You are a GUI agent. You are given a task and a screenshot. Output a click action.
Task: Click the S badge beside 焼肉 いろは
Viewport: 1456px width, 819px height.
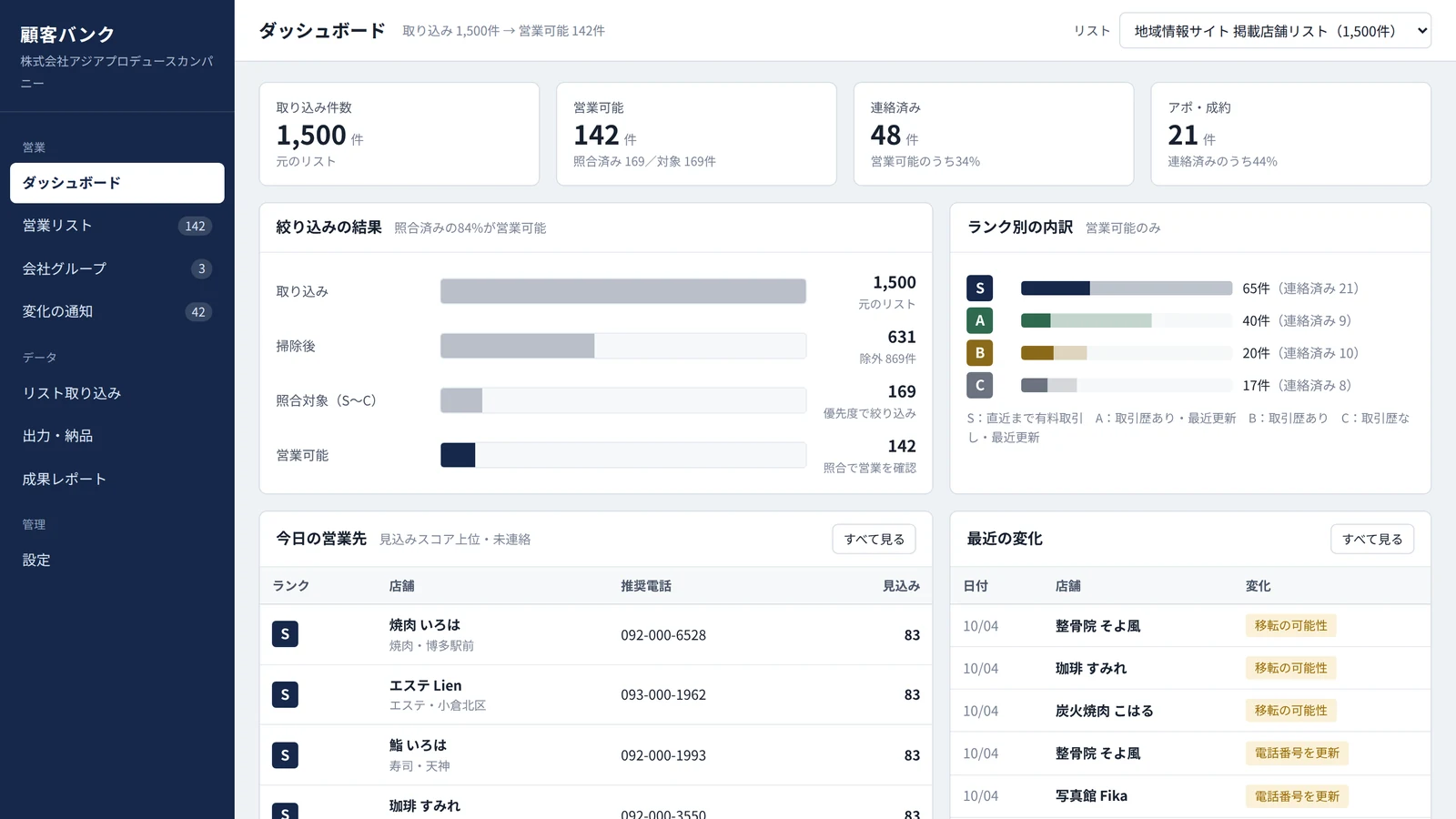tap(285, 634)
